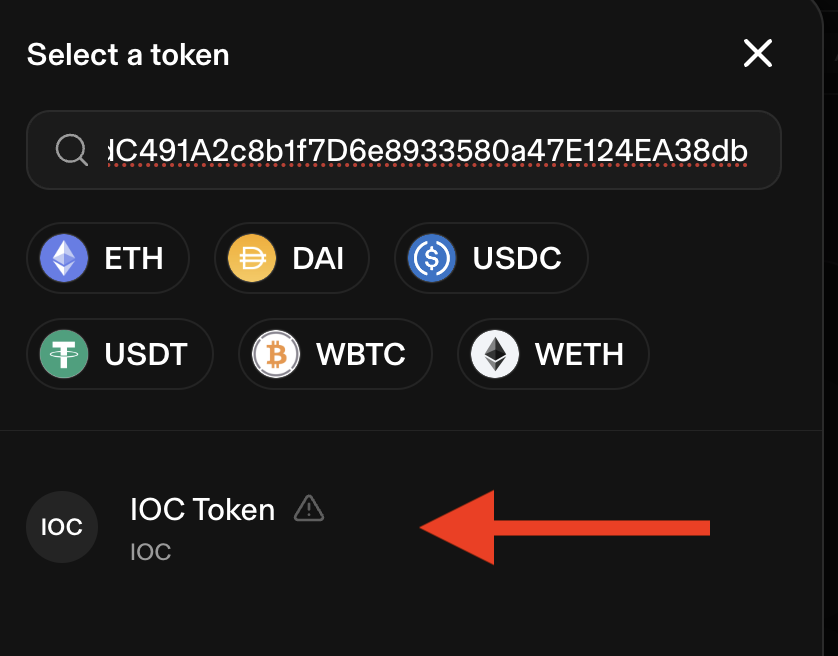The height and width of the screenshot is (656, 838).
Task: Choose the ETH quick-select label
Action: coord(134,259)
